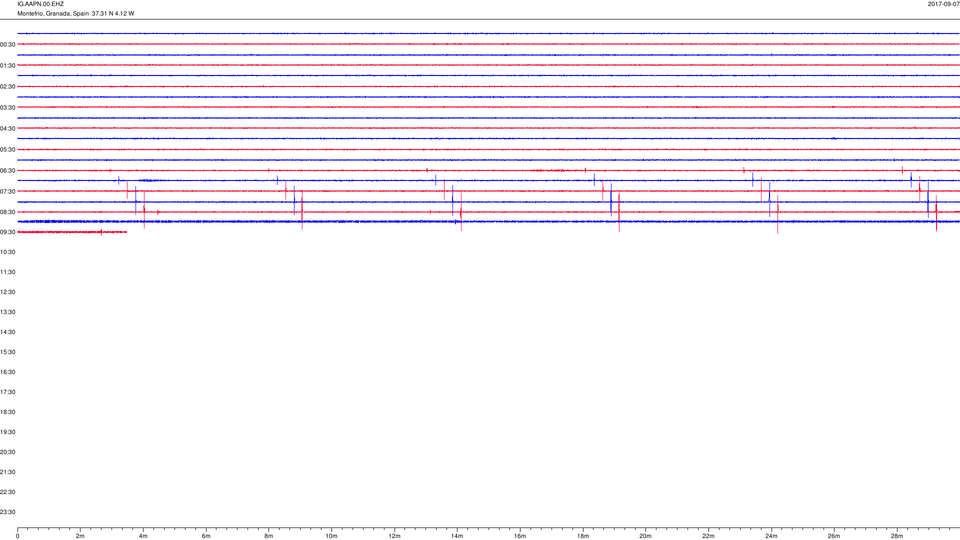This screenshot has width=960, height=540.
Task: Pick the 22:30 row label
Action: tap(7, 492)
